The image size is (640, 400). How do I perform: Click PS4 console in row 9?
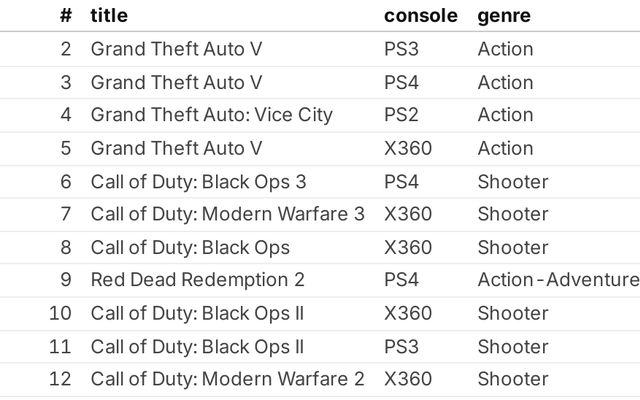pyautogui.click(x=403, y=280)
